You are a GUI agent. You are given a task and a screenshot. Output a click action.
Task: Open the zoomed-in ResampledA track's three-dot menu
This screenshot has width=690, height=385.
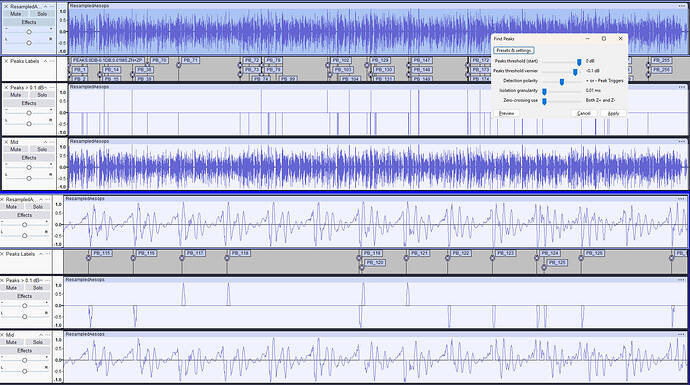coord(48,199)
